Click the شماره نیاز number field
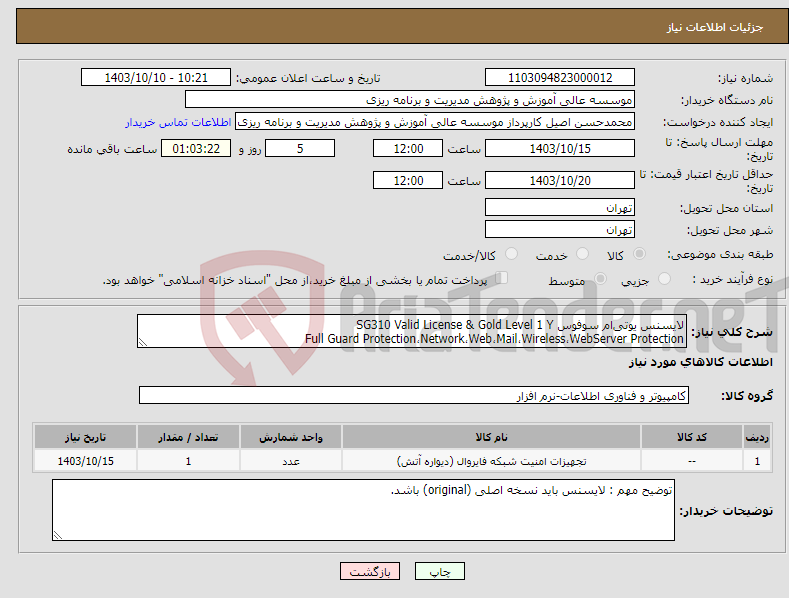Viewport: 789px width, 598px height. (x=560, y=78)
